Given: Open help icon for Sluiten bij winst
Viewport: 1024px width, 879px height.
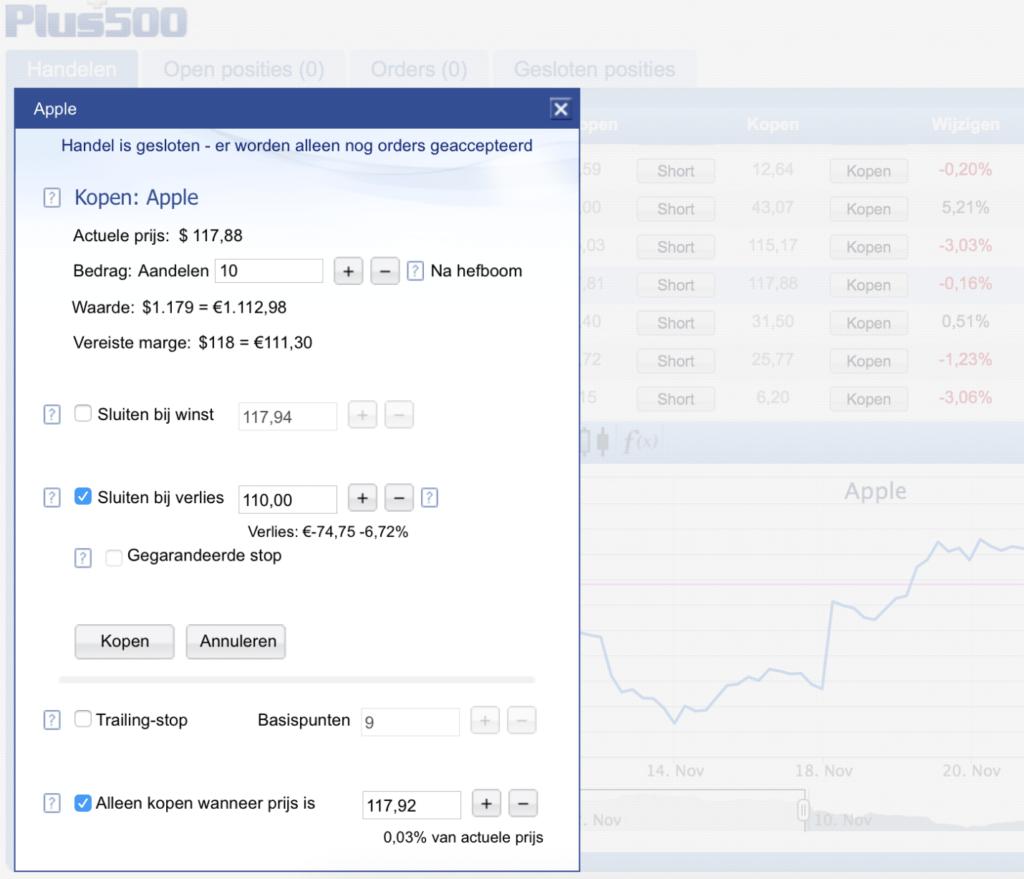Looking at the screenshot, I should click(x=52, y=415).
